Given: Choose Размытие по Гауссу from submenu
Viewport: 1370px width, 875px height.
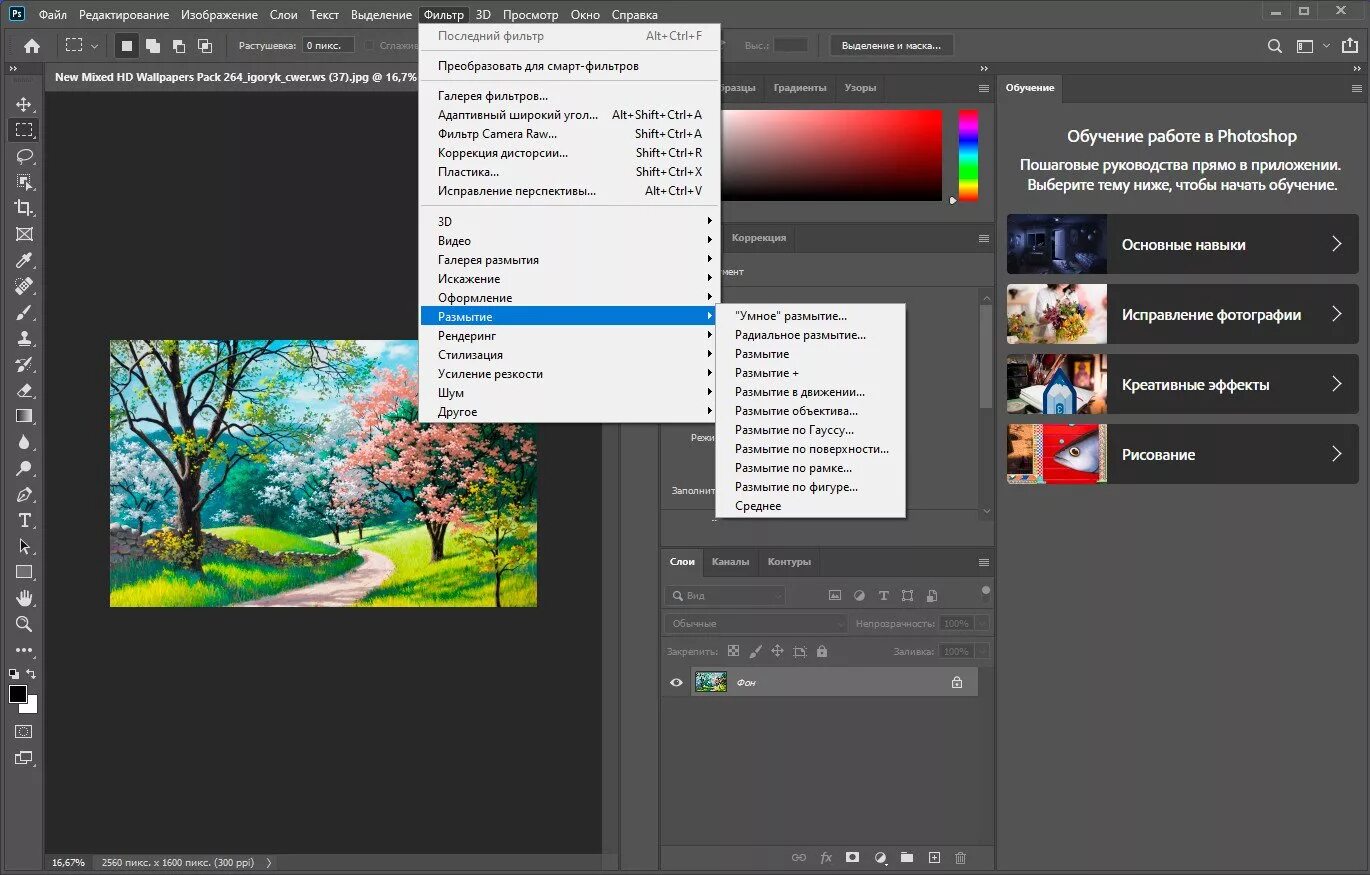Looking at the screenshot, I should [794, 430].
